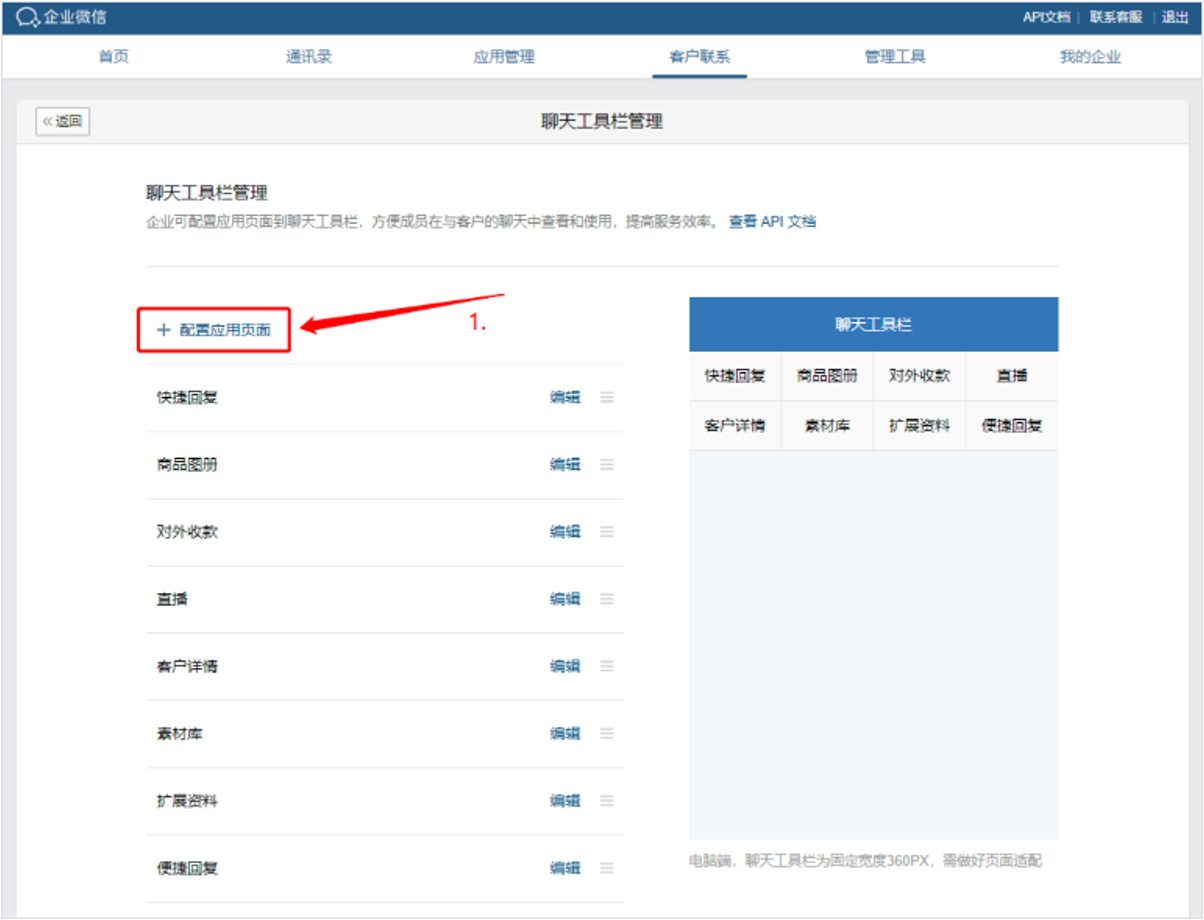Click 退出 to log out

[x=1175, y=17]
